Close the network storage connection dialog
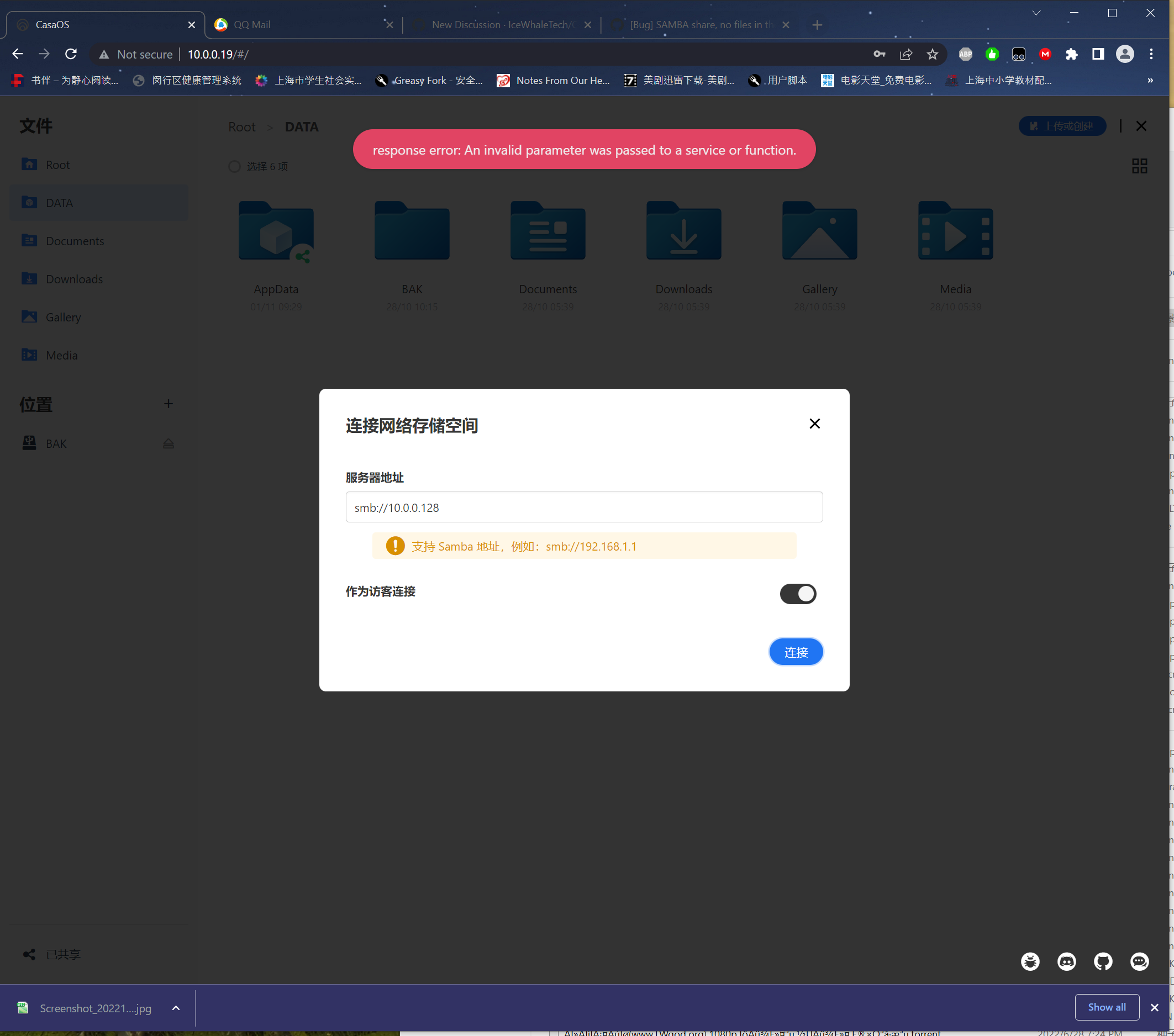The width and height of the screenshot is (1174, 1036). 814,424
